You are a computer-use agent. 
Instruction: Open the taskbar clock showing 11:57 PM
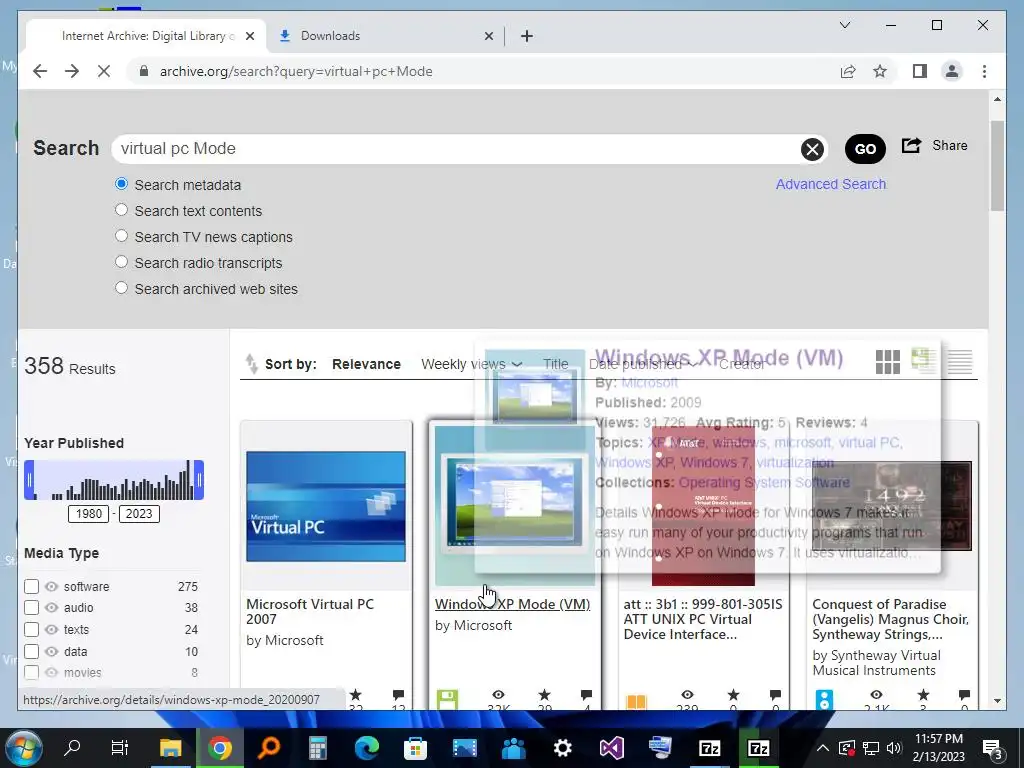click(x=938, y=748)
